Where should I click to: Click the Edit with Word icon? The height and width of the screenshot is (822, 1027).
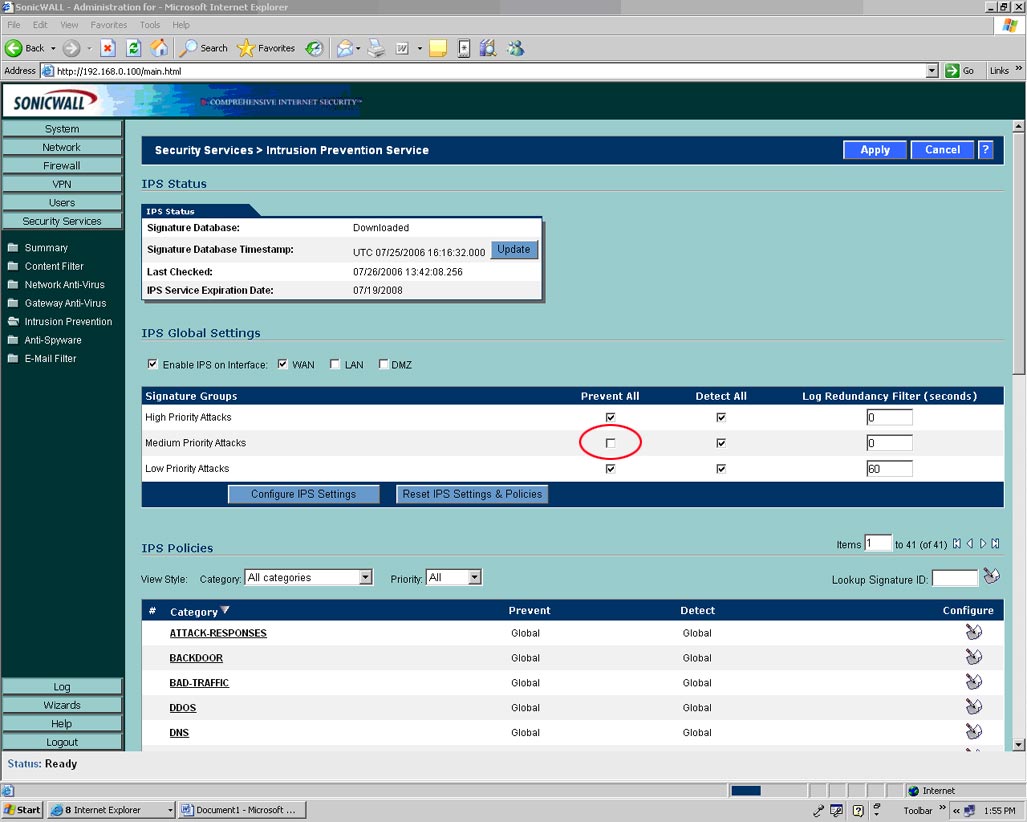click(402, 48)
